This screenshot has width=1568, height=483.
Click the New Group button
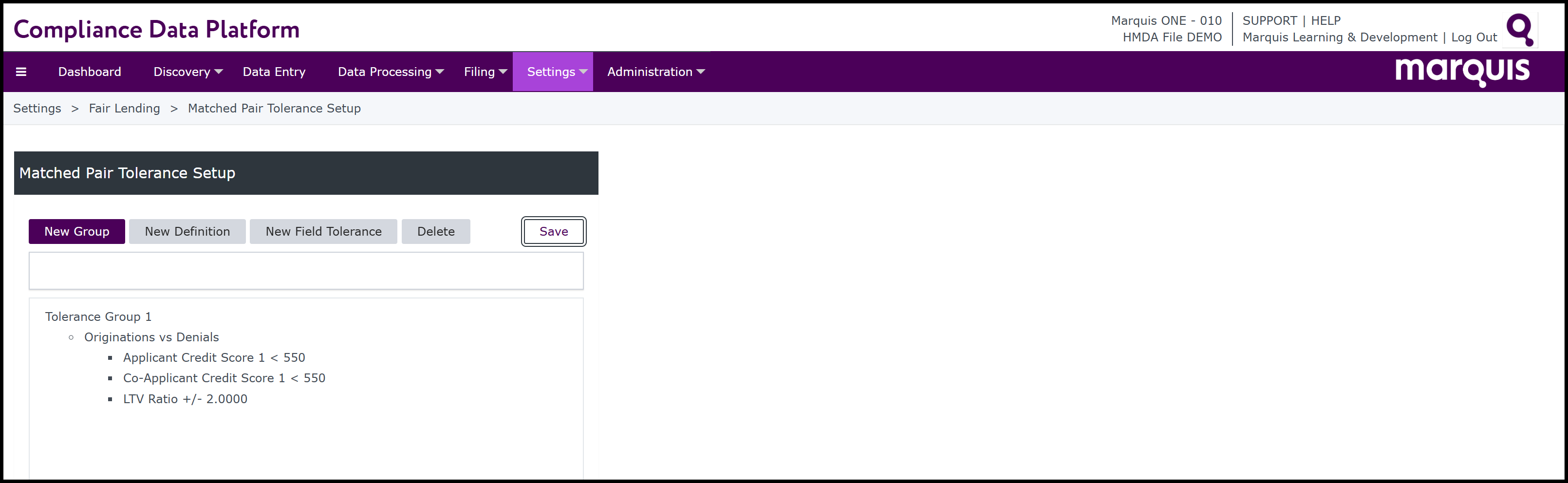tap(77, 232)
